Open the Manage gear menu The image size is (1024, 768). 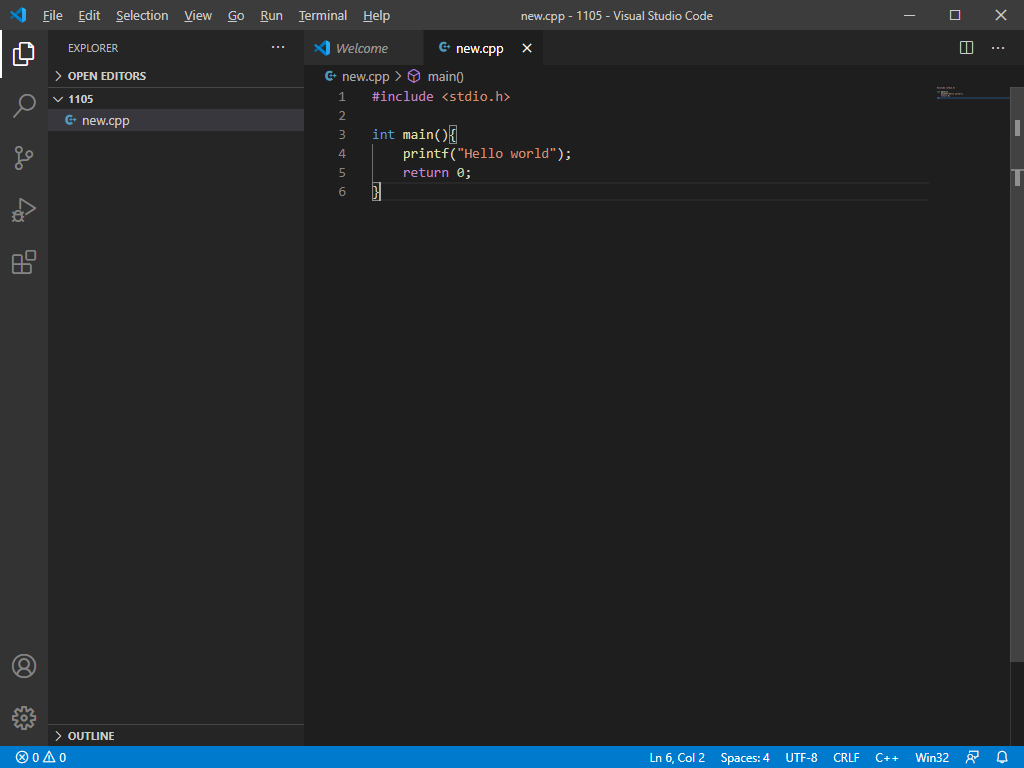click(24, 718)
